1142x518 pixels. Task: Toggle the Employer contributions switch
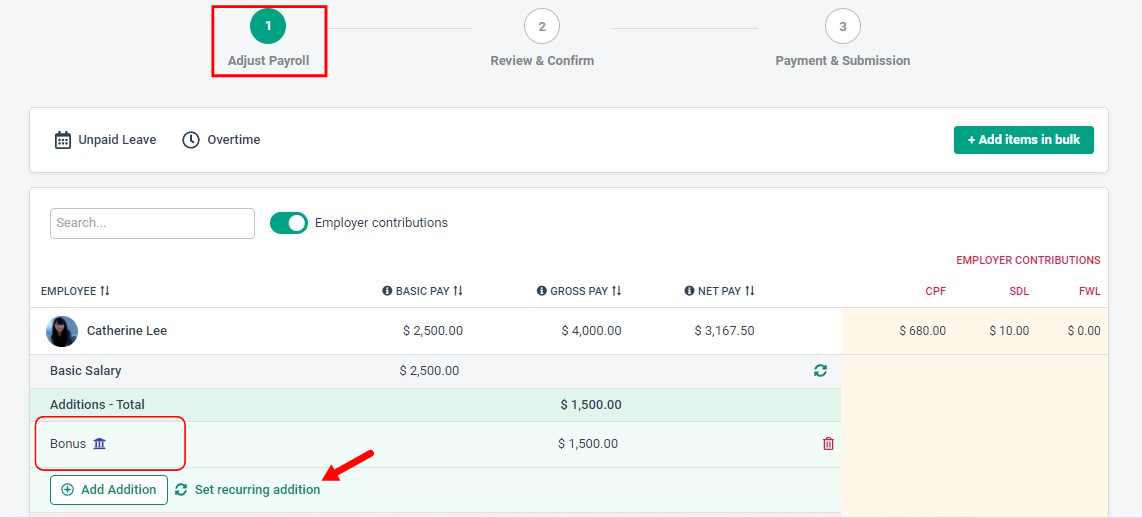click(x=289, y=223)
